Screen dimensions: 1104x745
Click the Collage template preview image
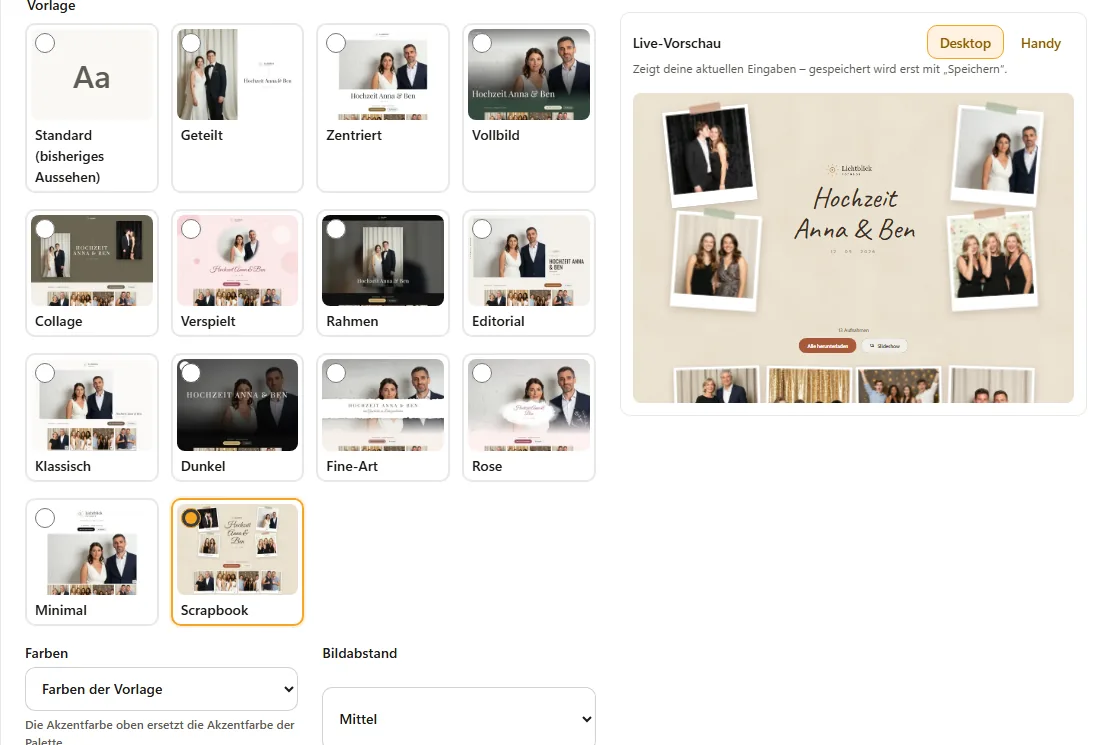(x=92, y=261)
